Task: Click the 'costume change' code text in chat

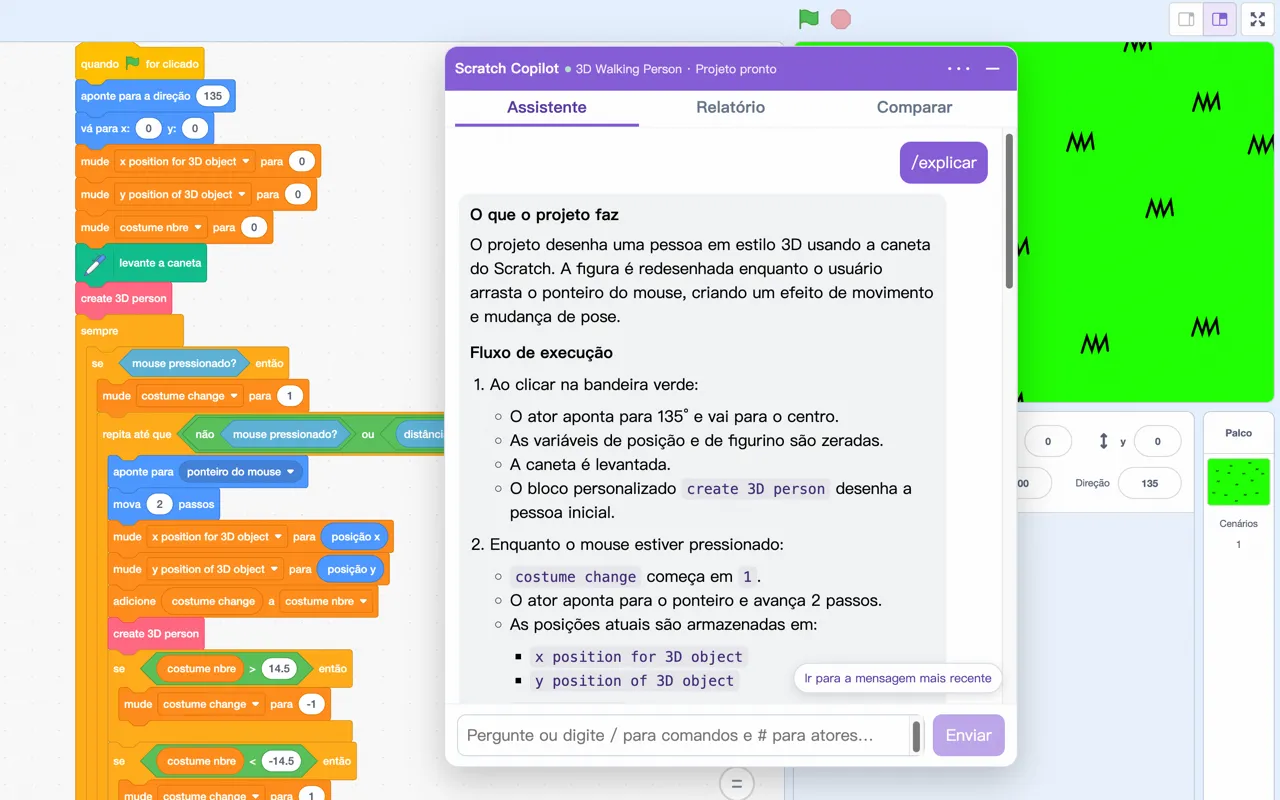Action: [575, 577]
